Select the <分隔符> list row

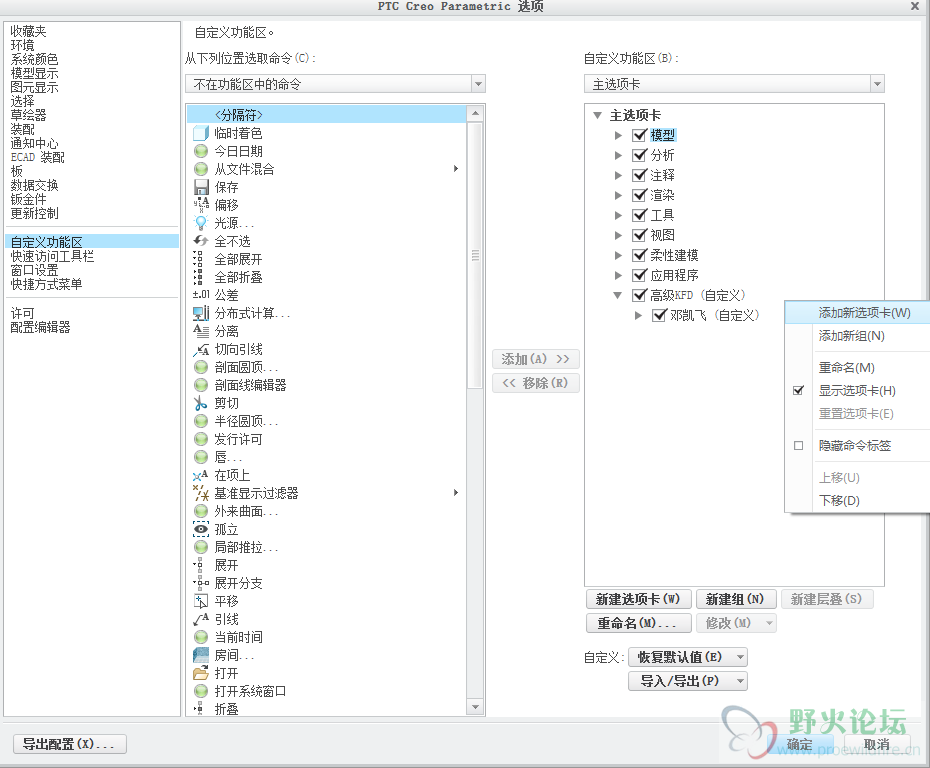click(327, 115)
